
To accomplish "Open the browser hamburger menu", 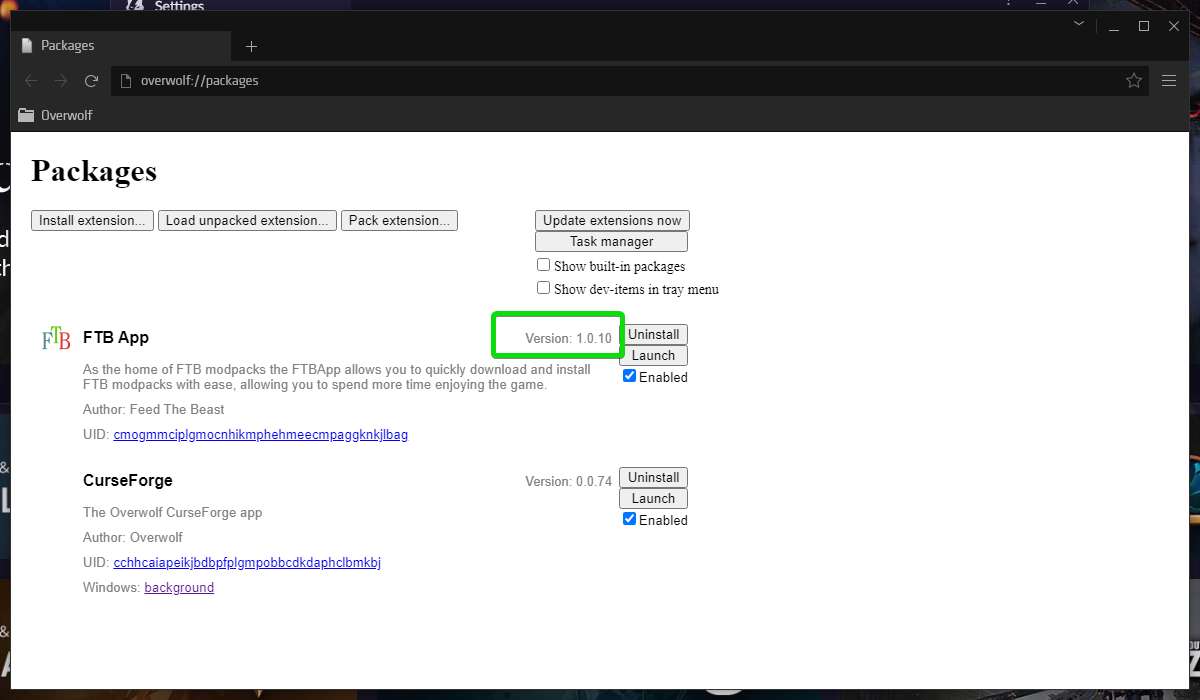I will pyautogui.click(x=1169, y=80).
